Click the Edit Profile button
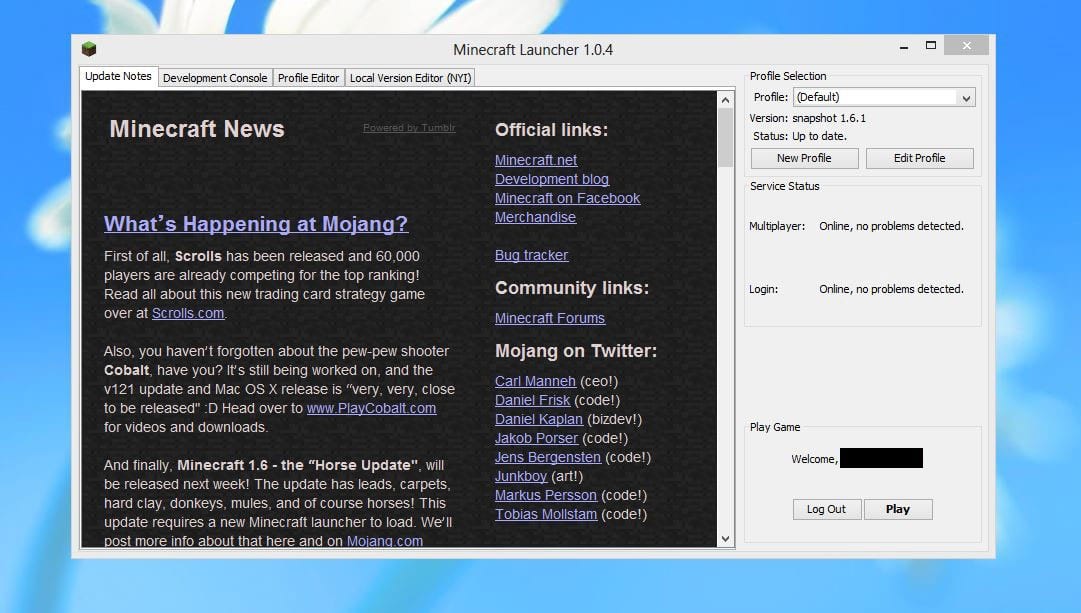Screen dimensions: 1081x613 click(919, 158)
